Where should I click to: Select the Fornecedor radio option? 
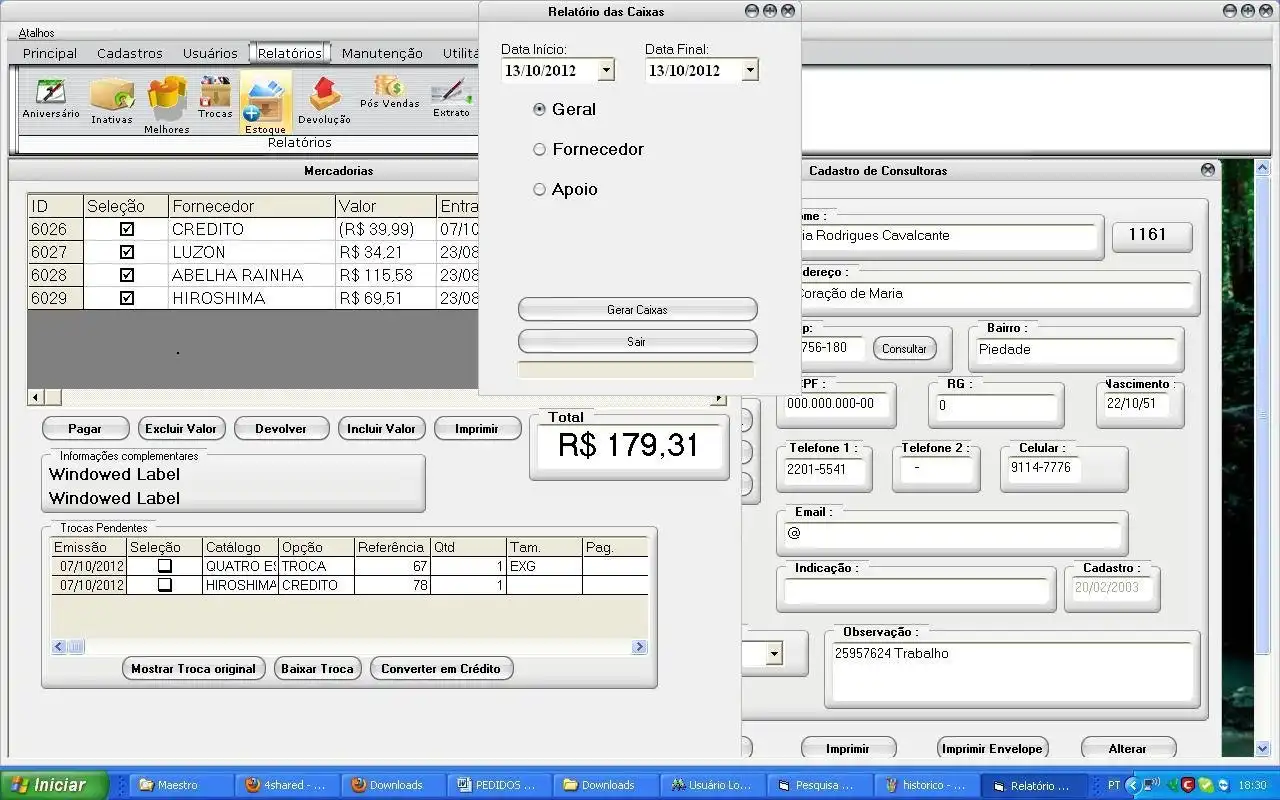540,149
